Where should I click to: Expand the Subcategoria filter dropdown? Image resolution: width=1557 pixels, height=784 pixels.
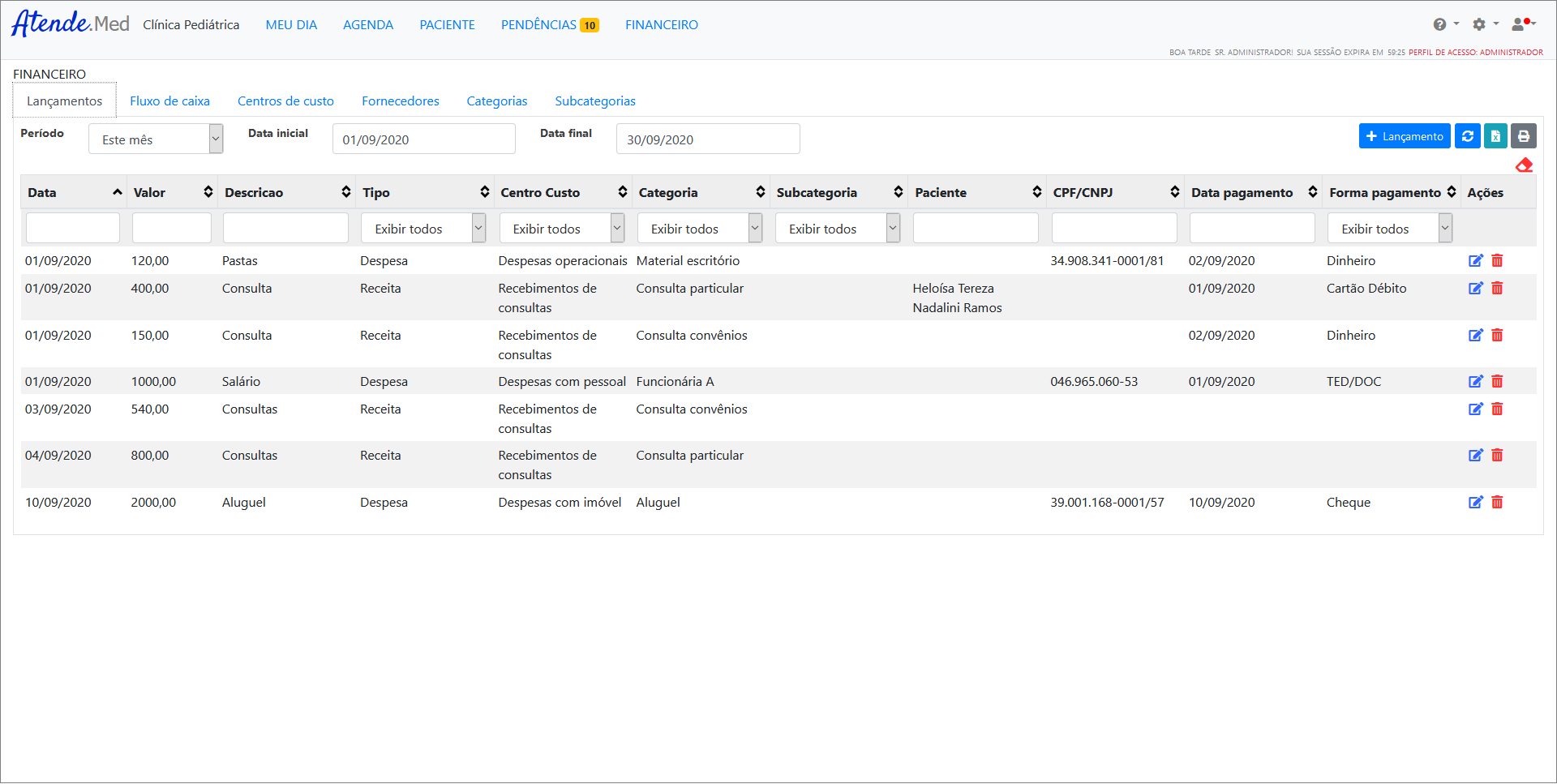(x=838, y=229)
